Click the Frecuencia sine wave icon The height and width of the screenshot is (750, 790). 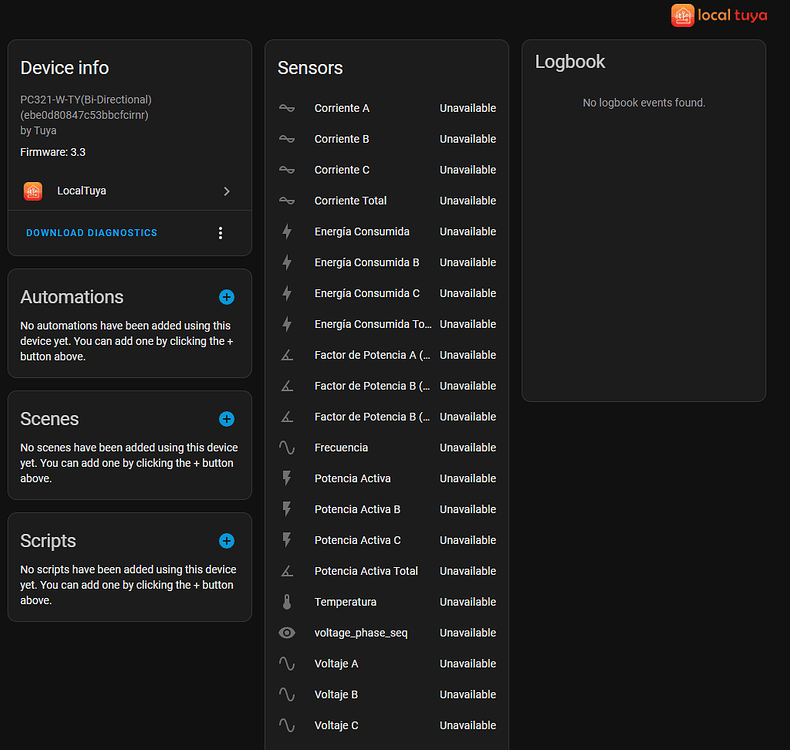coord(287,448)
